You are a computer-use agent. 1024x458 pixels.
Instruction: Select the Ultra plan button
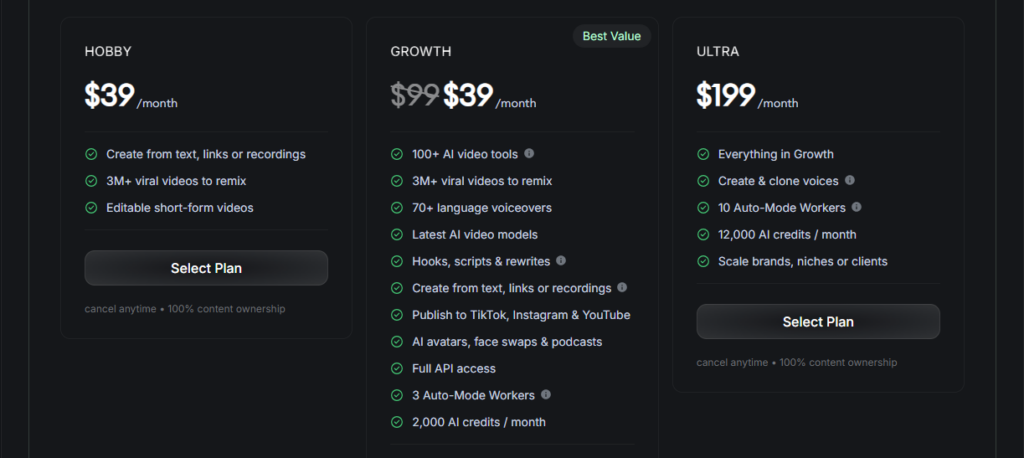(x=818, y=322)
